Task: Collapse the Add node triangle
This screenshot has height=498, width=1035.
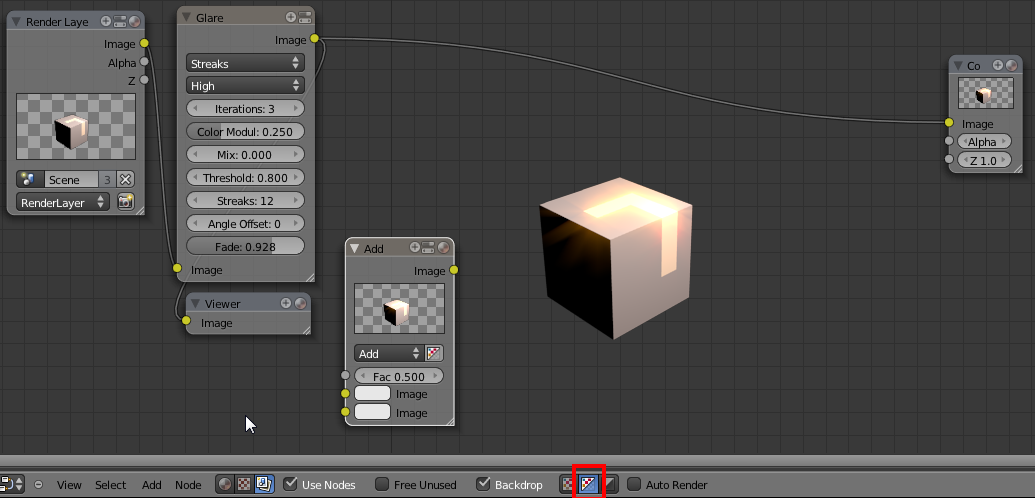Action: [354, 248]
